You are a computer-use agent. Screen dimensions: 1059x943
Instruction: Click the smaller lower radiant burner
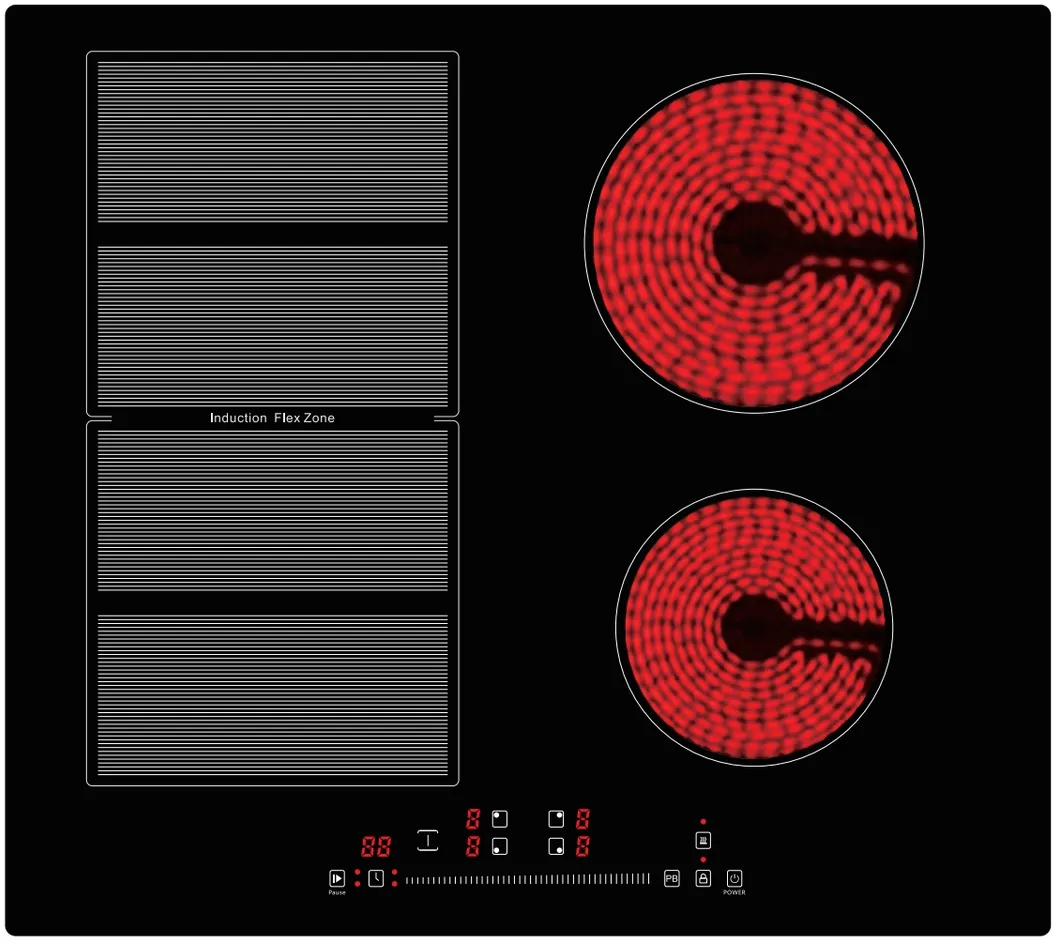pos(754,628)
